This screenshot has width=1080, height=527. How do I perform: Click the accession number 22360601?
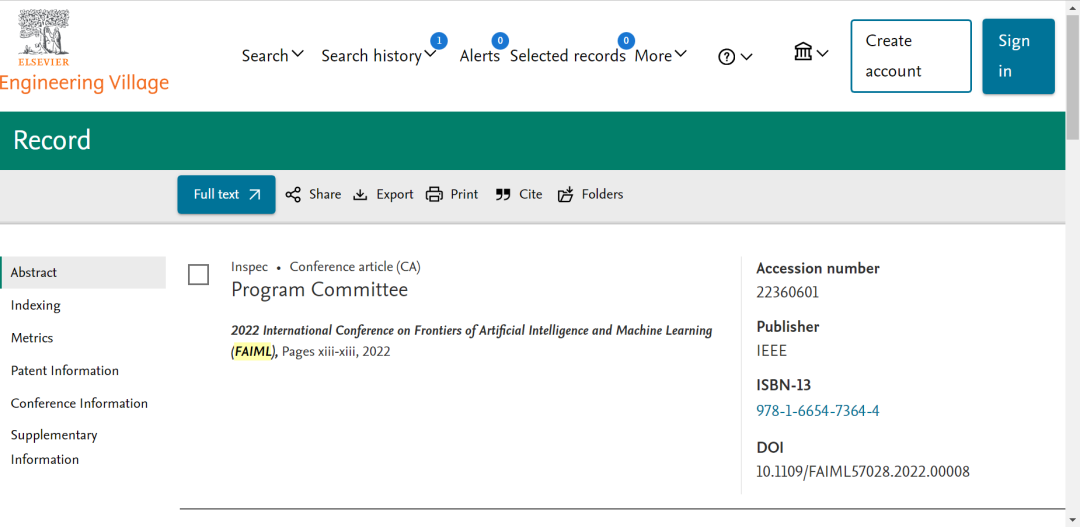[x=787, y=293]
